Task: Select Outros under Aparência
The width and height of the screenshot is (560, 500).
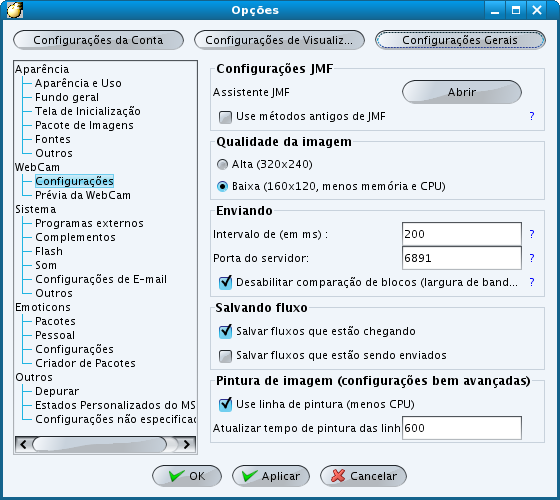Action: [x=54, y=153]
